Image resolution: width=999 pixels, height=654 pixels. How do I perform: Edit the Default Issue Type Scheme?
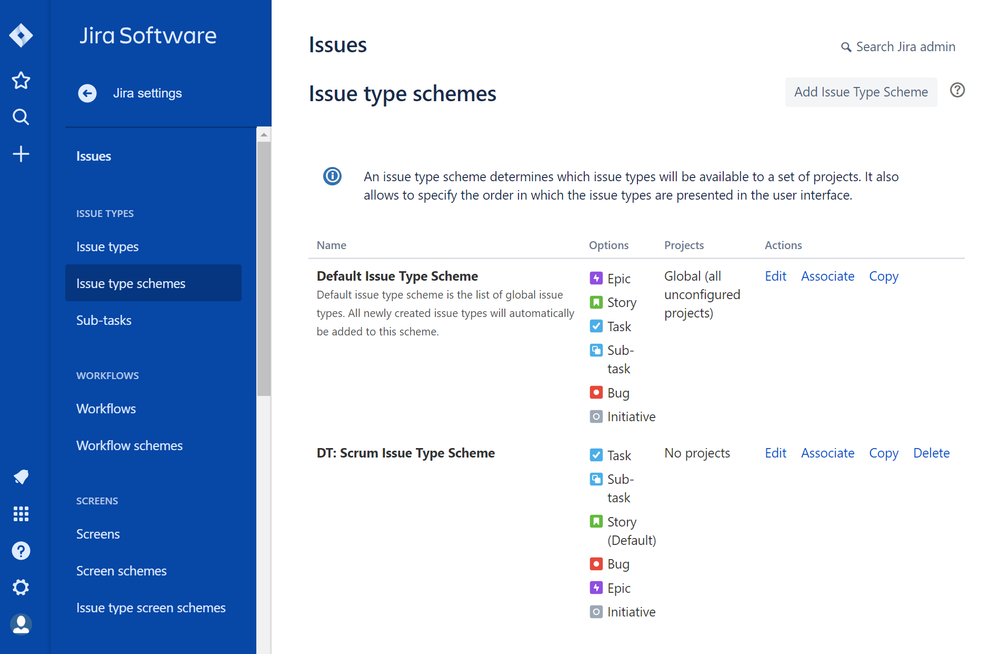tap(775, 276)
